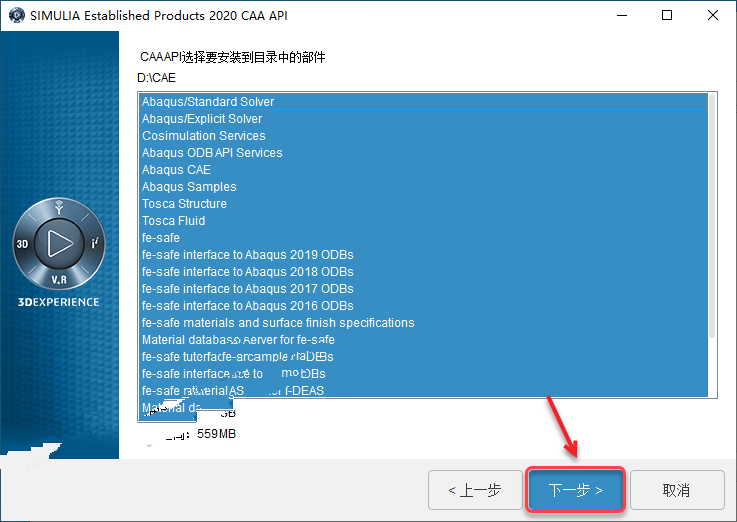Click the 3D quadrant of the compass
The image size is (737, 522).
click(x=23, y=244)
